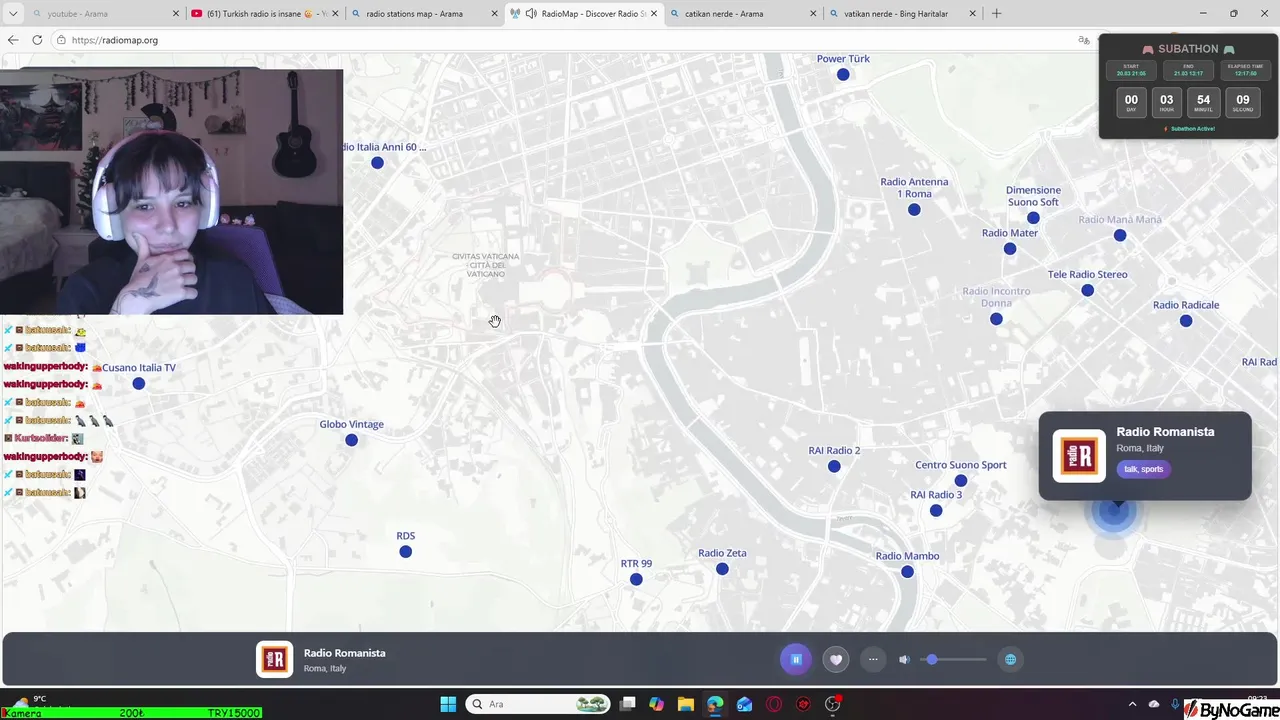Reload the radiomap.org page
The image size is (1280, 720).
tap(37, 40)
